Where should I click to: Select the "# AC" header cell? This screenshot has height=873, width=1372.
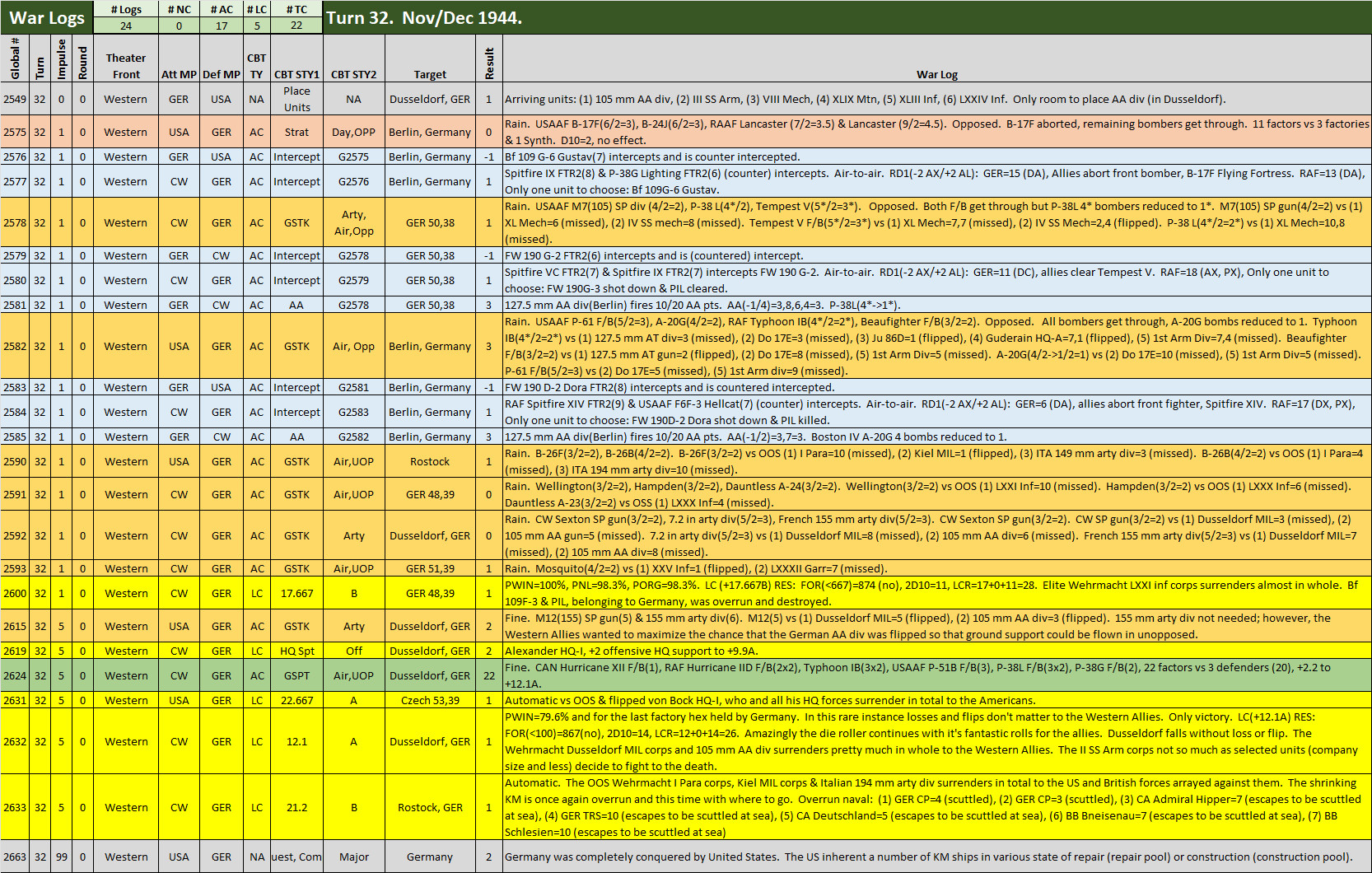(x=222, y=9)
